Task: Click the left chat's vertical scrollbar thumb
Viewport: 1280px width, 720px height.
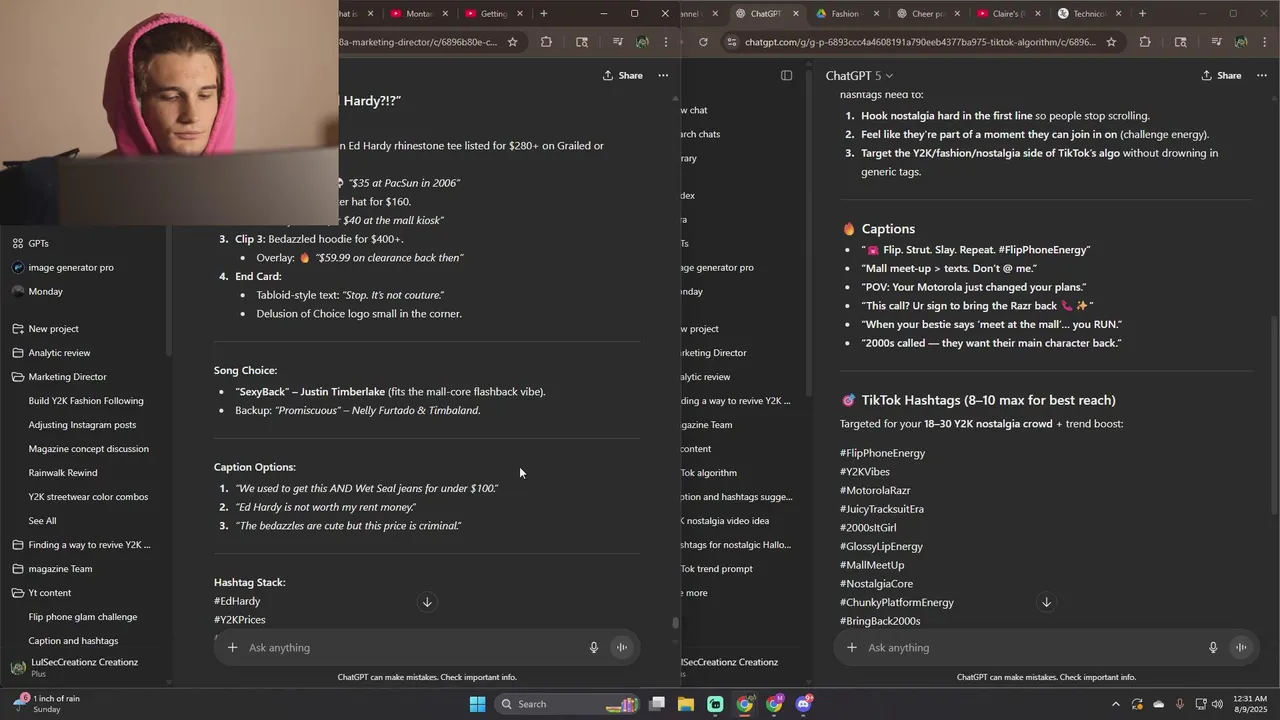Action: click(x=675, y=623)
